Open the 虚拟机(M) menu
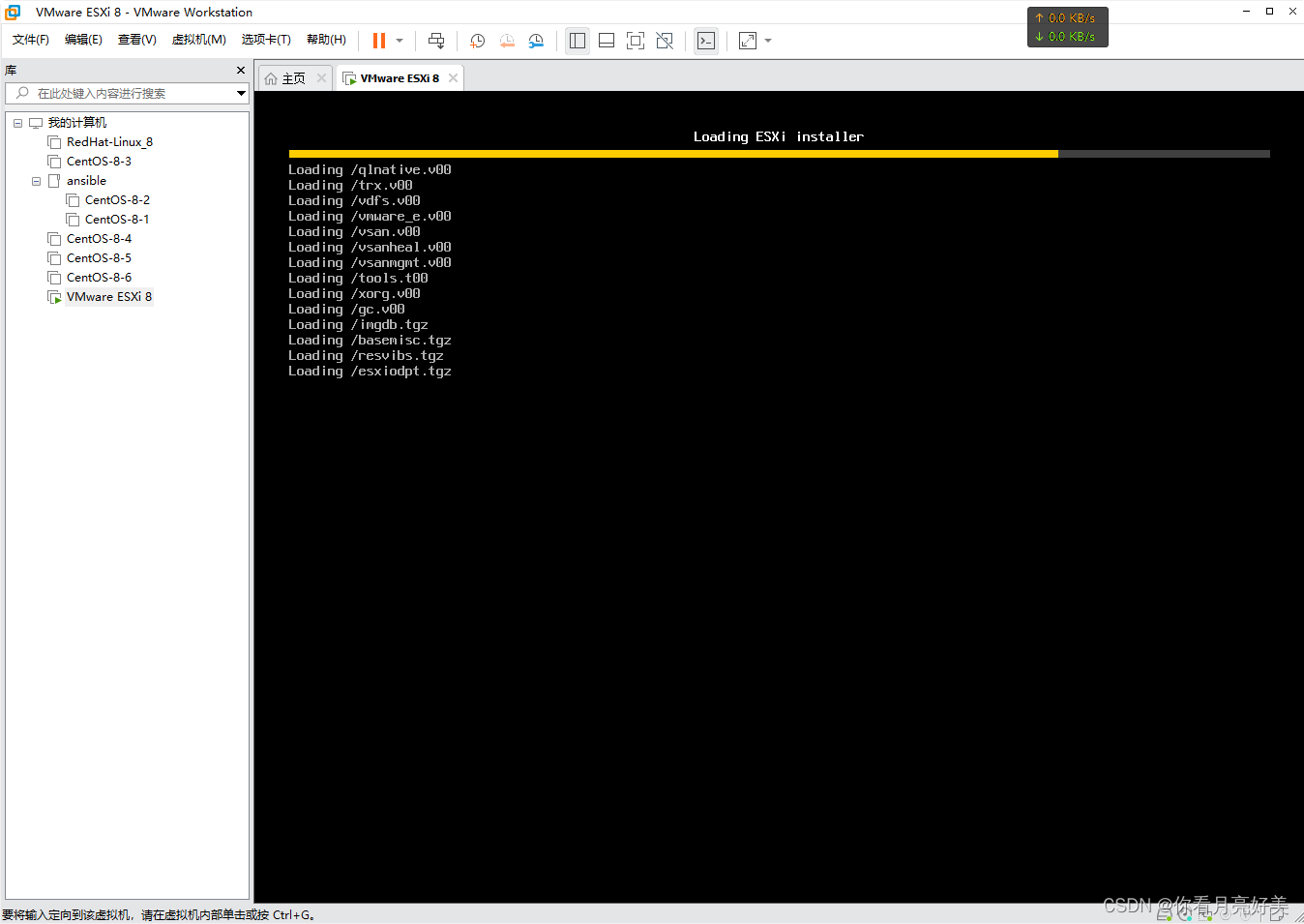This screenshot has height=924, width=1304. pos(199,40)
